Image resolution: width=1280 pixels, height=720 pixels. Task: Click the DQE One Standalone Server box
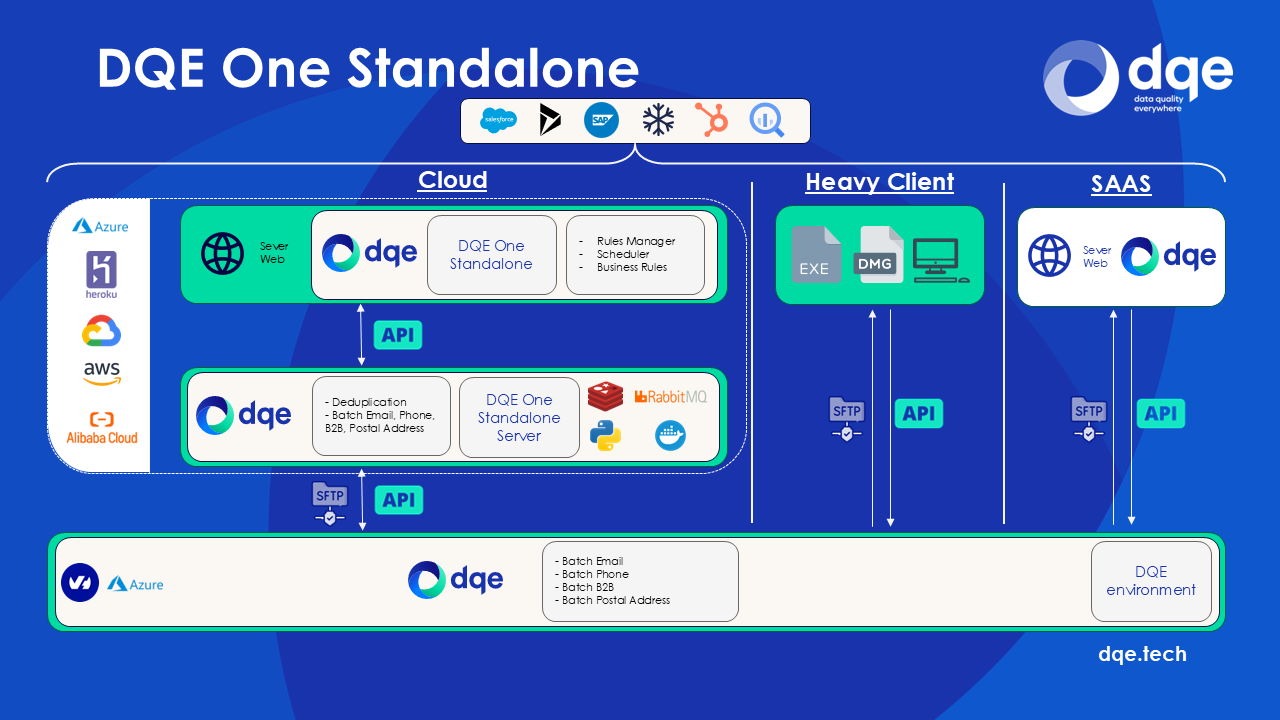[x=519, y=417]
